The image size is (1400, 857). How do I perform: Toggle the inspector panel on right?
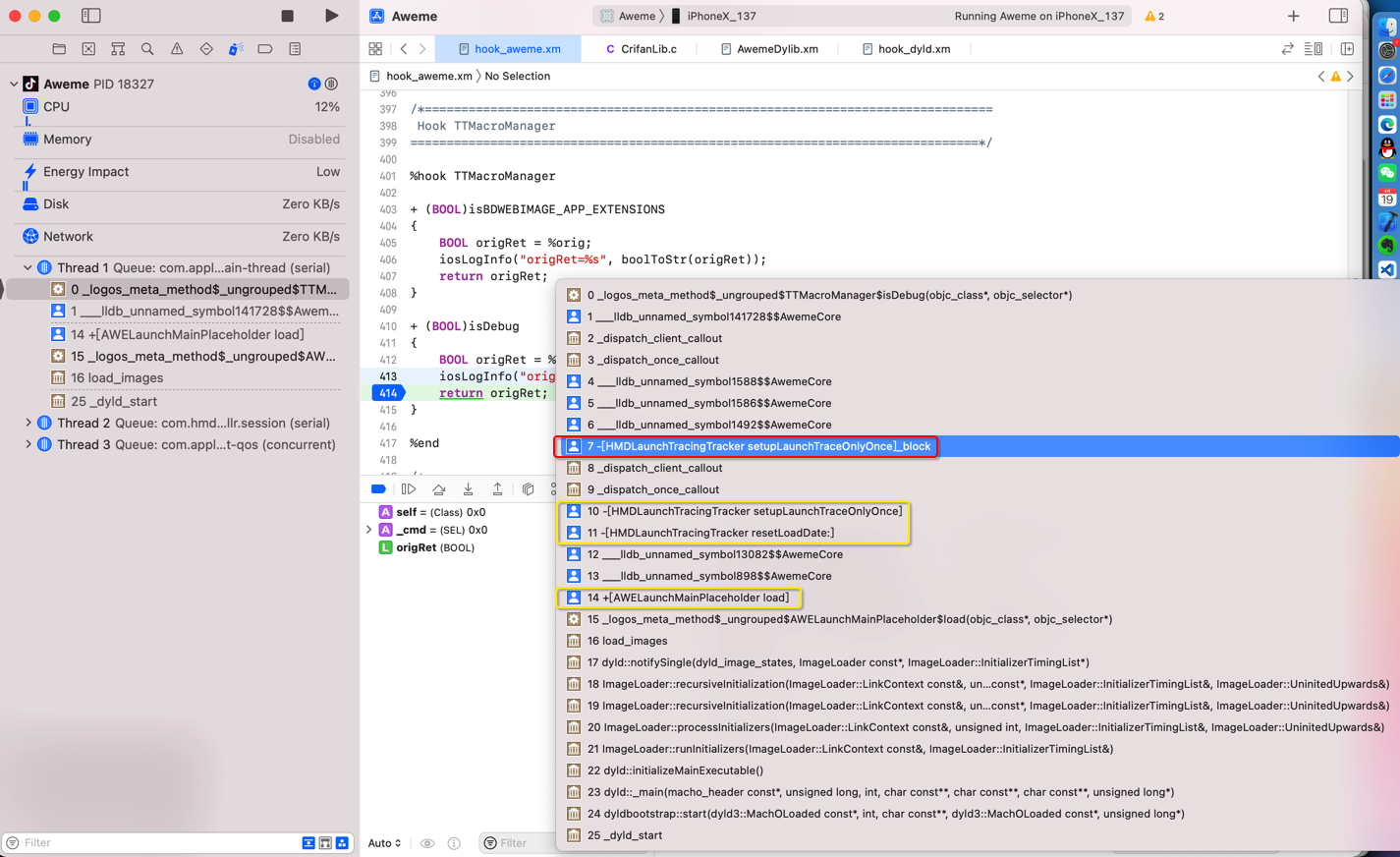[1338, 17]
